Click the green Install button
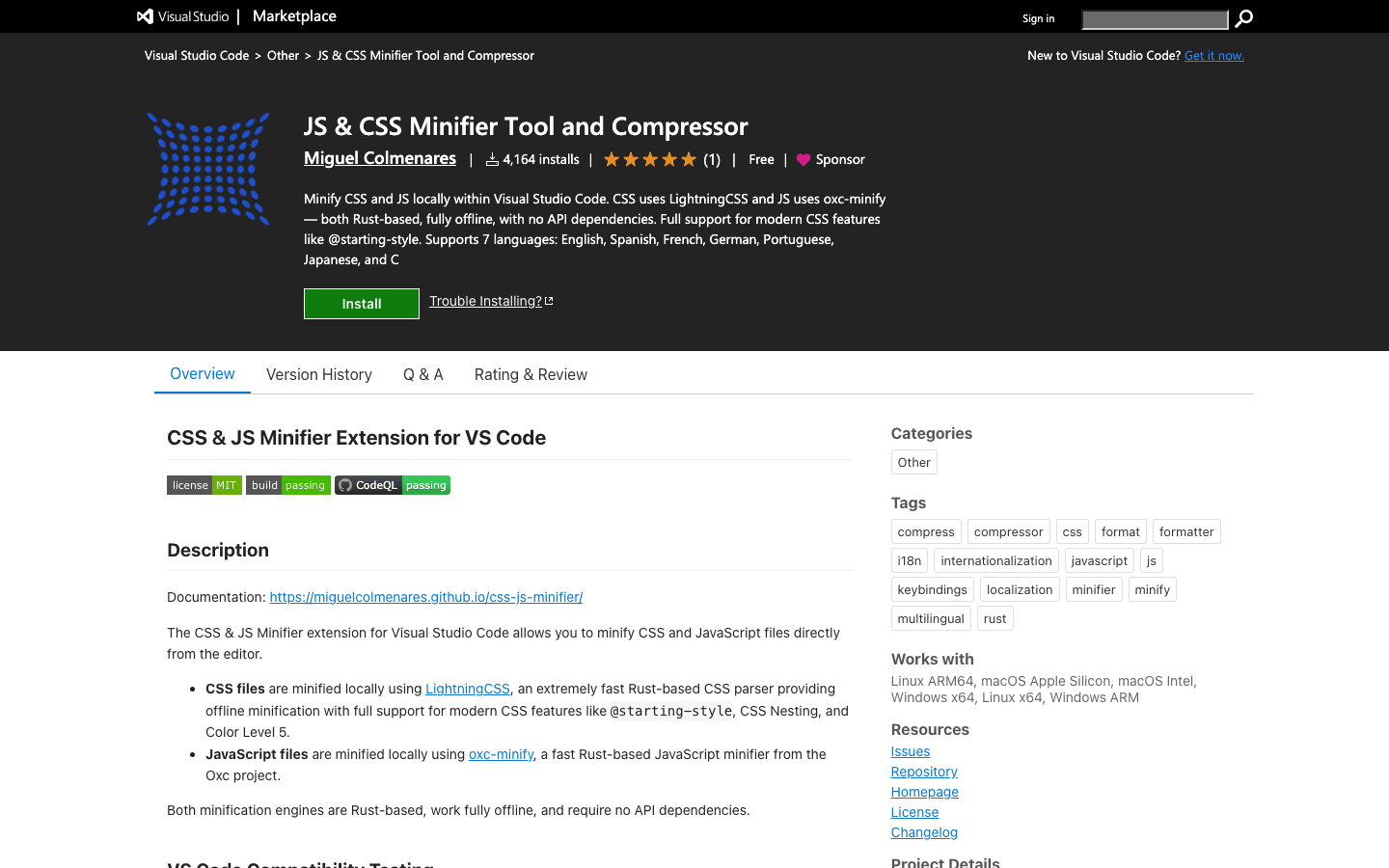Image resolution: width=1389 pixels, height=868 pixels. [x=362, y=304]
